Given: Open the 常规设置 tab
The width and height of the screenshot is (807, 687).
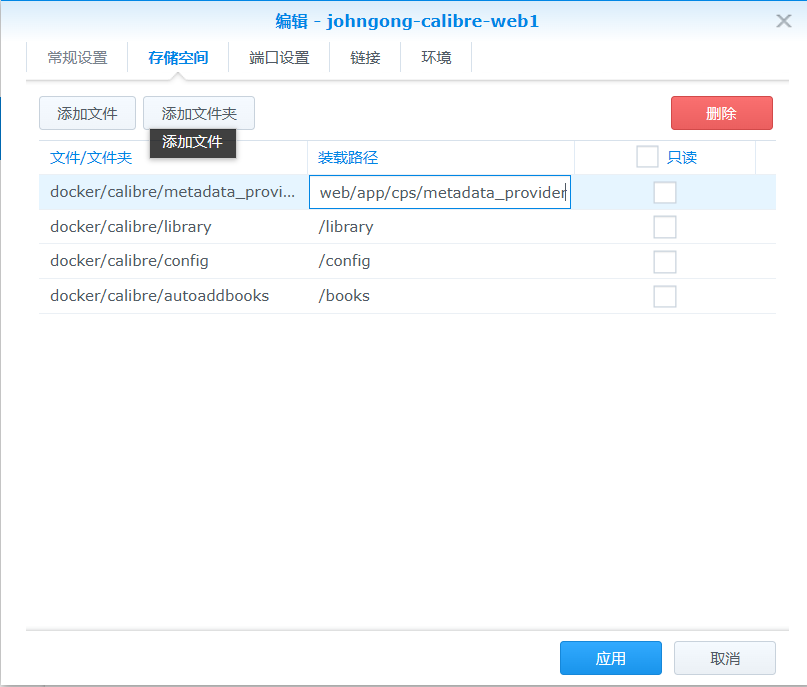Looking at the screenshot, I should (x=77, y=58).
